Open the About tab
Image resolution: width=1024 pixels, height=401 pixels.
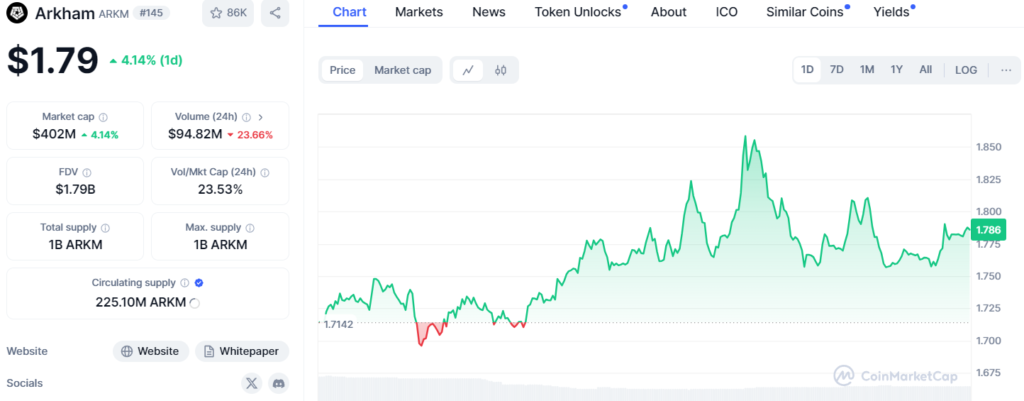669,12
